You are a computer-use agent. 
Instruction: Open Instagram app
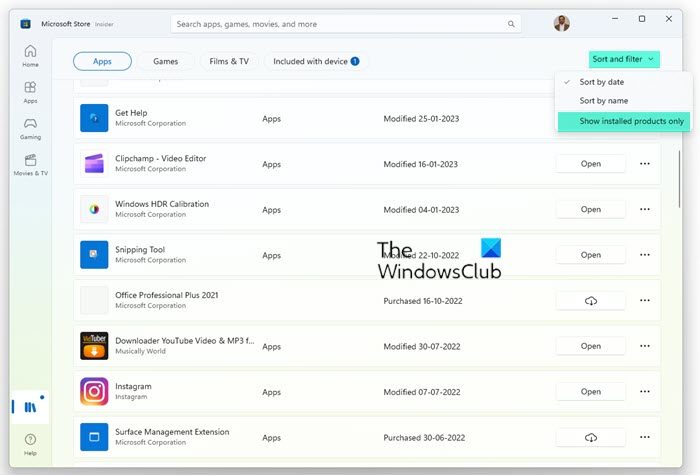(x=591, y=392)
